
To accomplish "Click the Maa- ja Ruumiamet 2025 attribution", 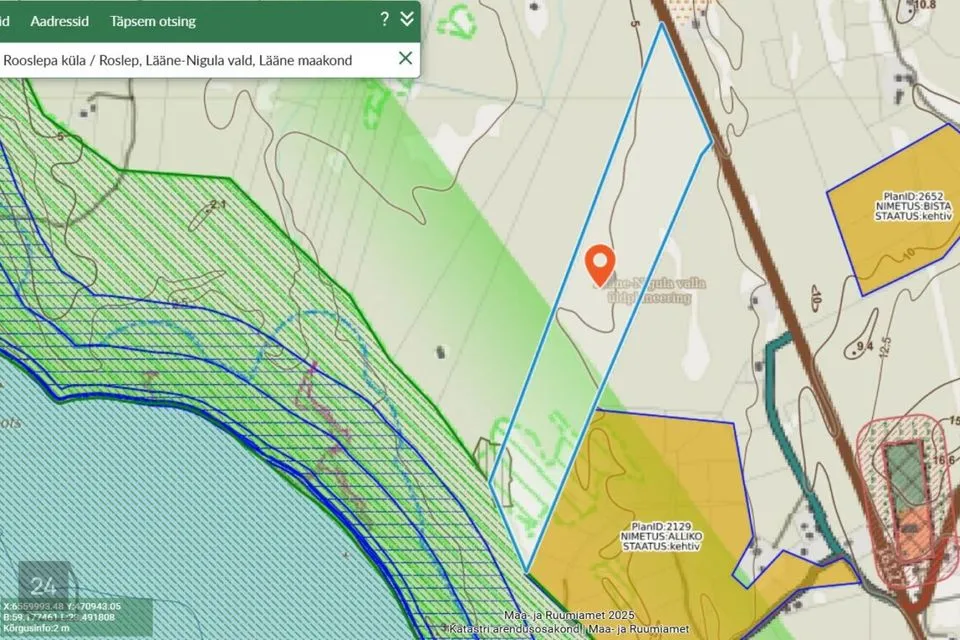I will click(569, 616).
